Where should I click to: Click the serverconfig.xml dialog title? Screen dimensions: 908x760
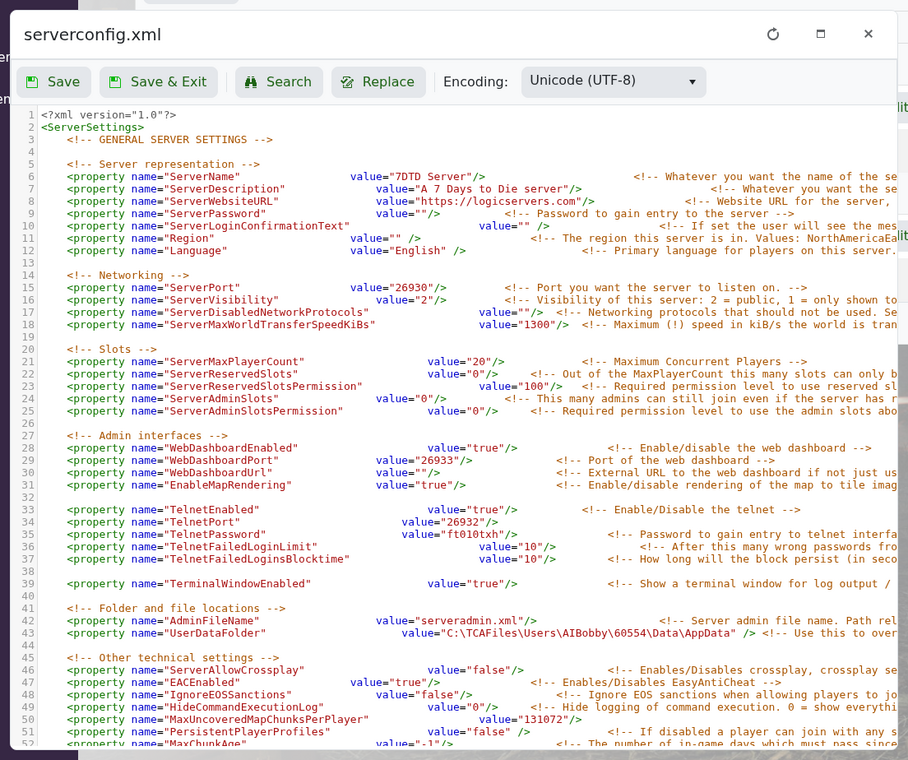click(x=93, y=35)
